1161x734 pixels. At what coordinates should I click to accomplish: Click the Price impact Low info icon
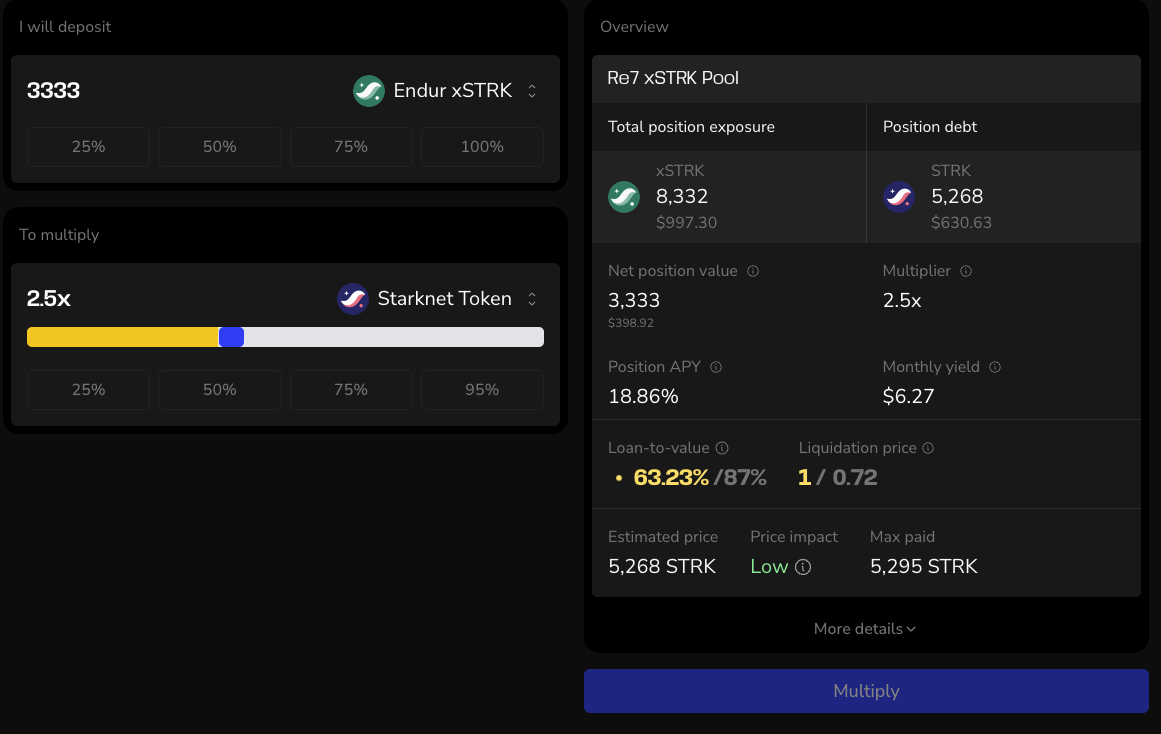pyautogui.click(x=802, y=567)
